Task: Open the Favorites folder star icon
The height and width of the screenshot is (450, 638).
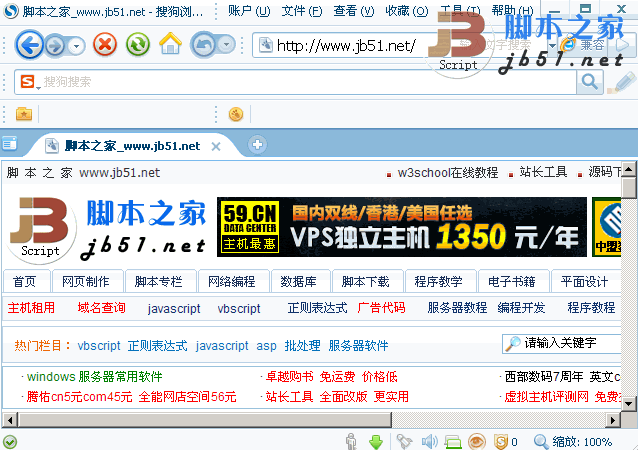Action: click(24, 114)
